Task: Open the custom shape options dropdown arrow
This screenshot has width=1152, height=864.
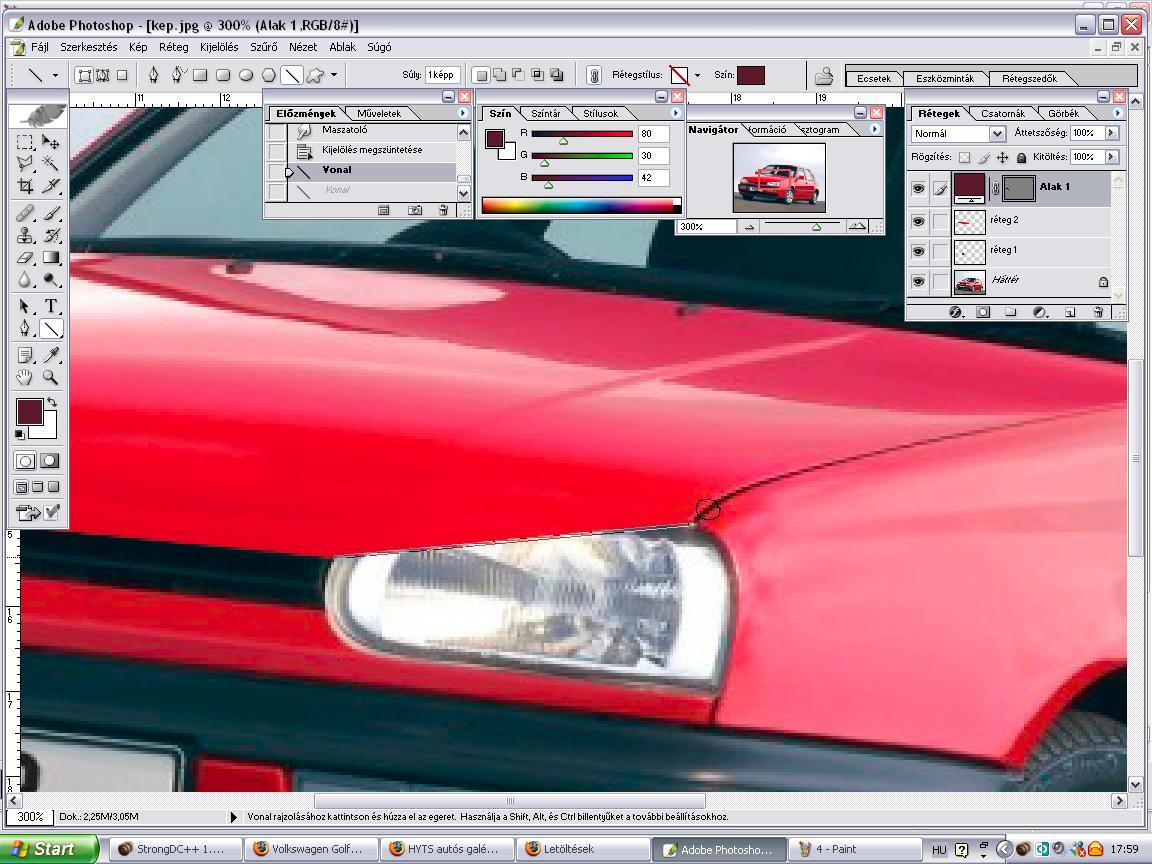Action: (333, 75)
